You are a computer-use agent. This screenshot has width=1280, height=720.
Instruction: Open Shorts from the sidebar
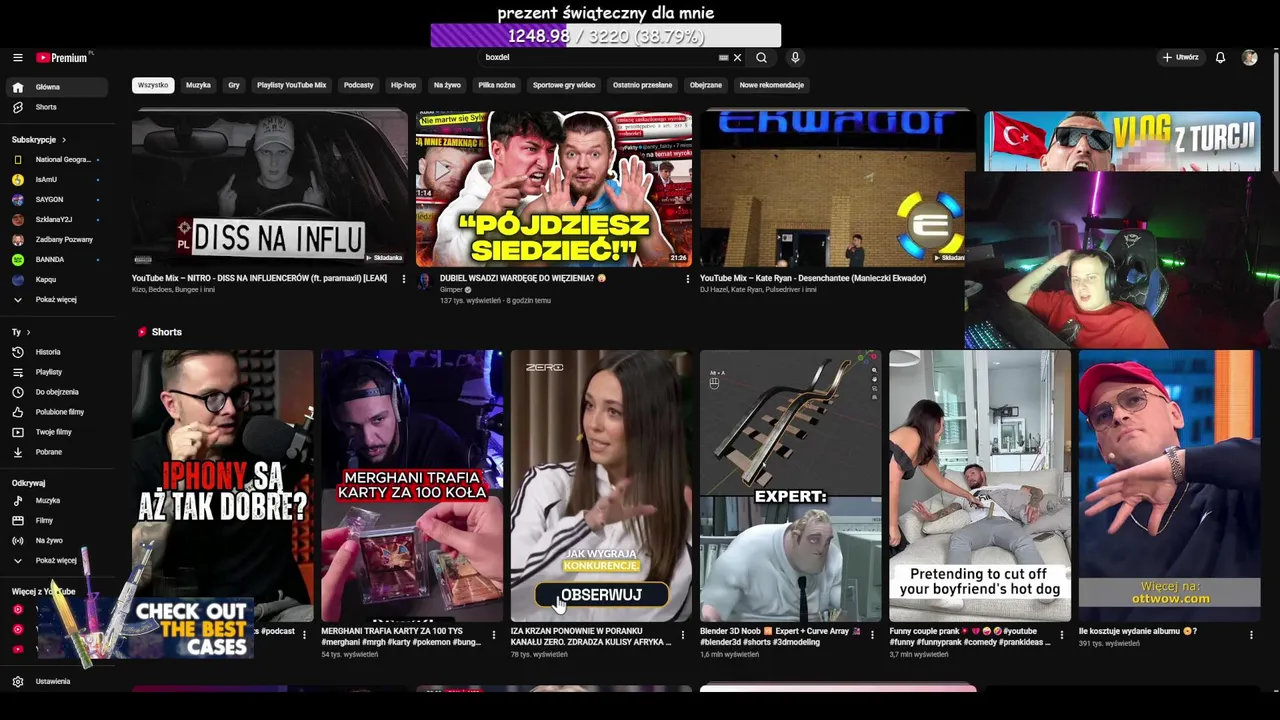[57, 107]
